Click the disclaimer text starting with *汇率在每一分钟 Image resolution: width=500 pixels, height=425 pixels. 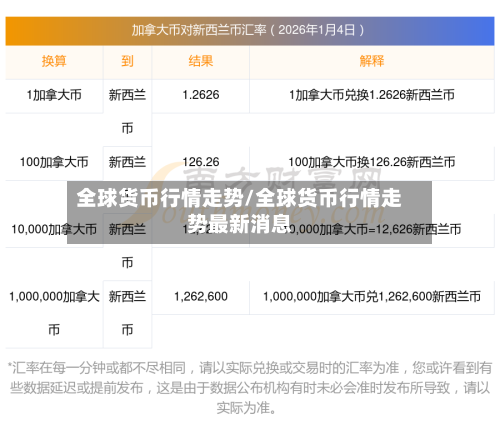[249, 388]
